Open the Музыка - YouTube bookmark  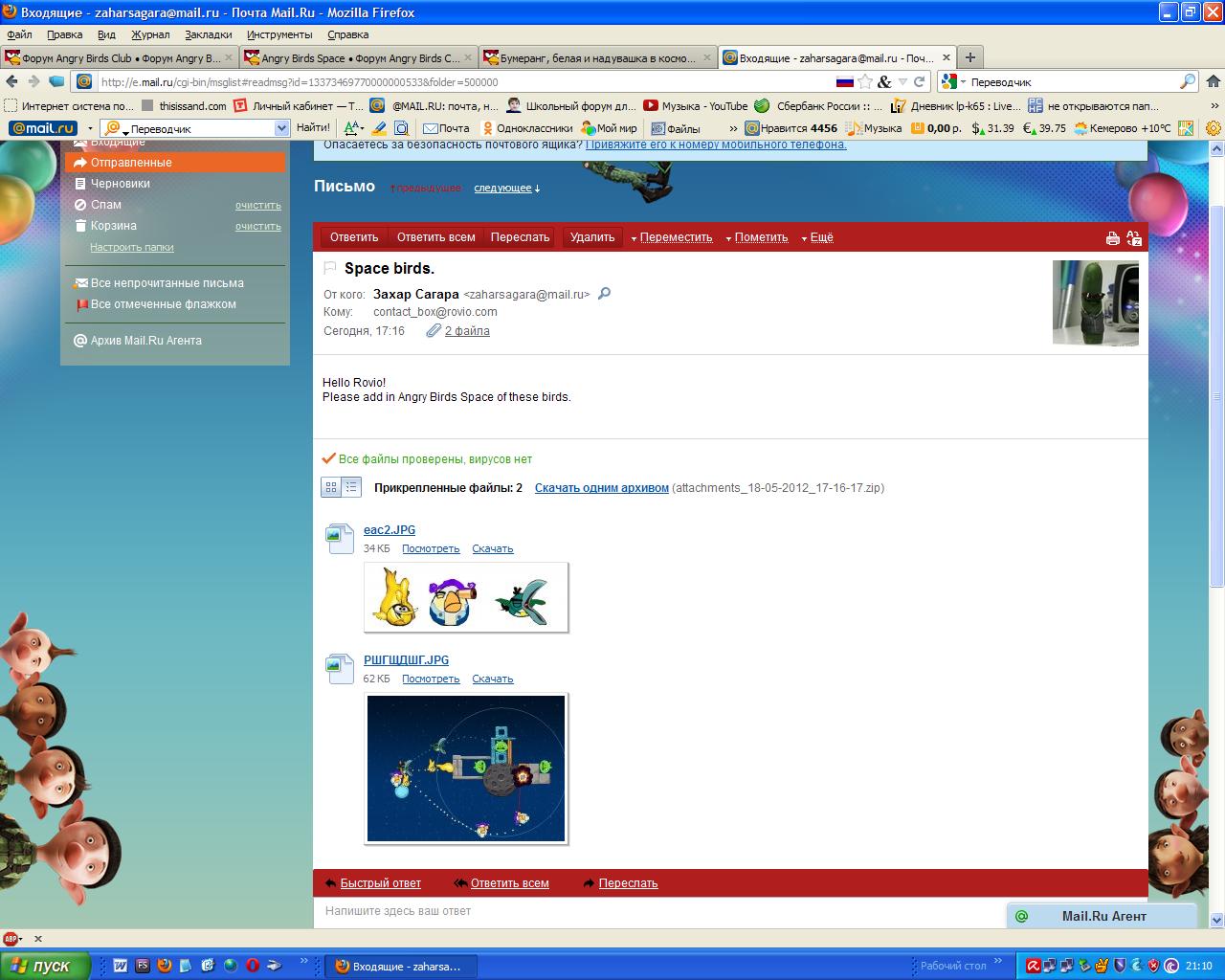[x=696, y=106]
